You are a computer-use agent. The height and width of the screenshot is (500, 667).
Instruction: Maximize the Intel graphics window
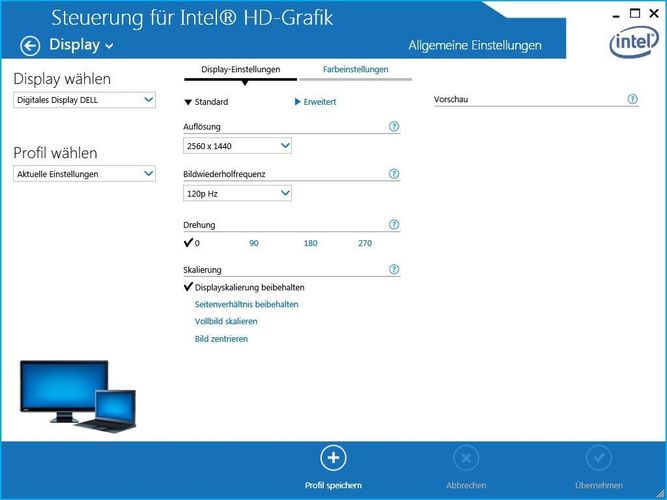click(x=635, y=14)
